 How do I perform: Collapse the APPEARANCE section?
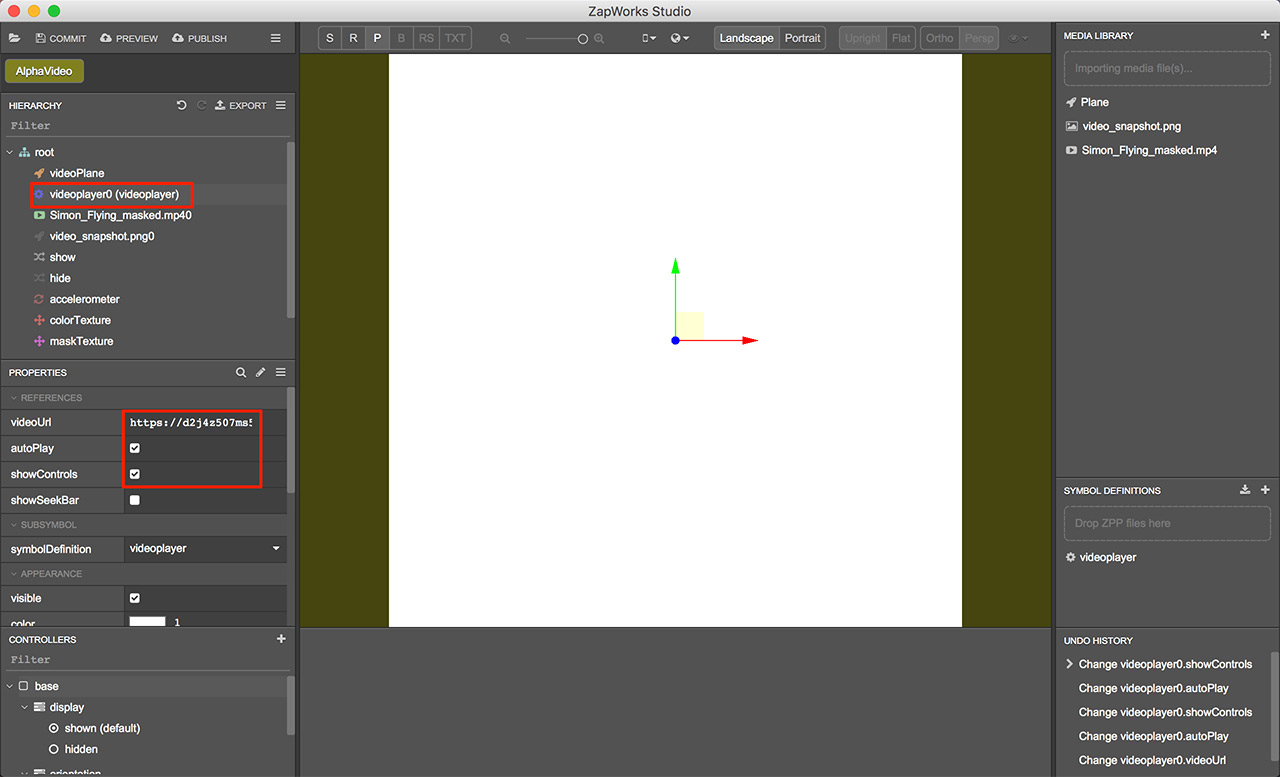click(x=14, y=574)
